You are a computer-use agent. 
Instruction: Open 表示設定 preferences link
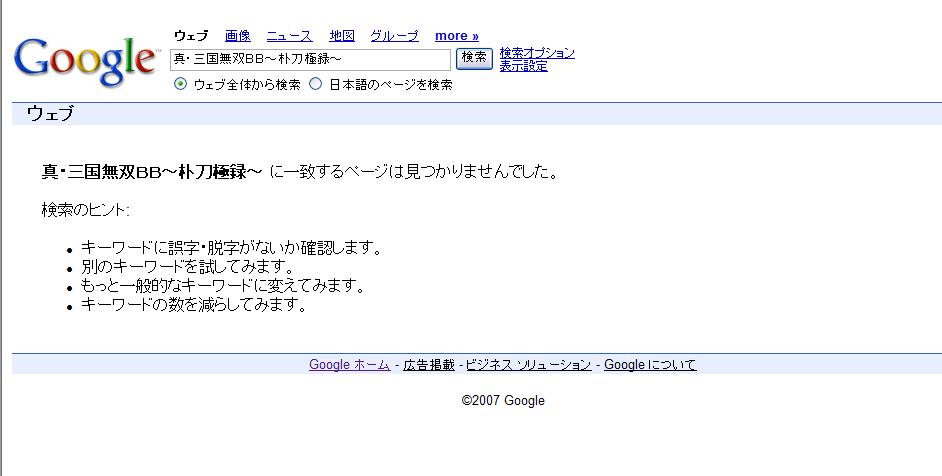click(523, 66)
